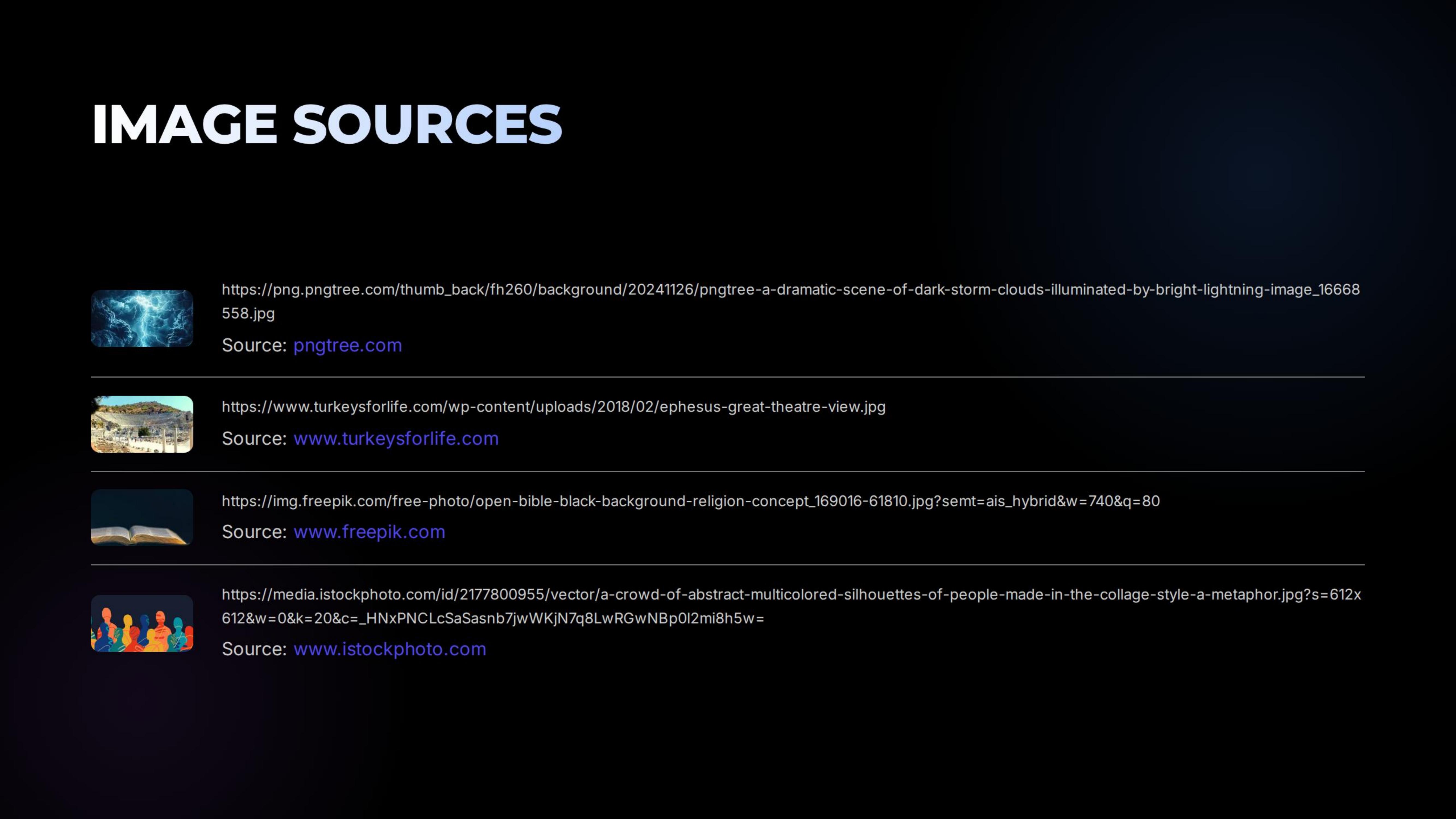Screen dimensions: 1456x819
Task: Open the www.istockphoto.com source link
Action: coord(390,649)
